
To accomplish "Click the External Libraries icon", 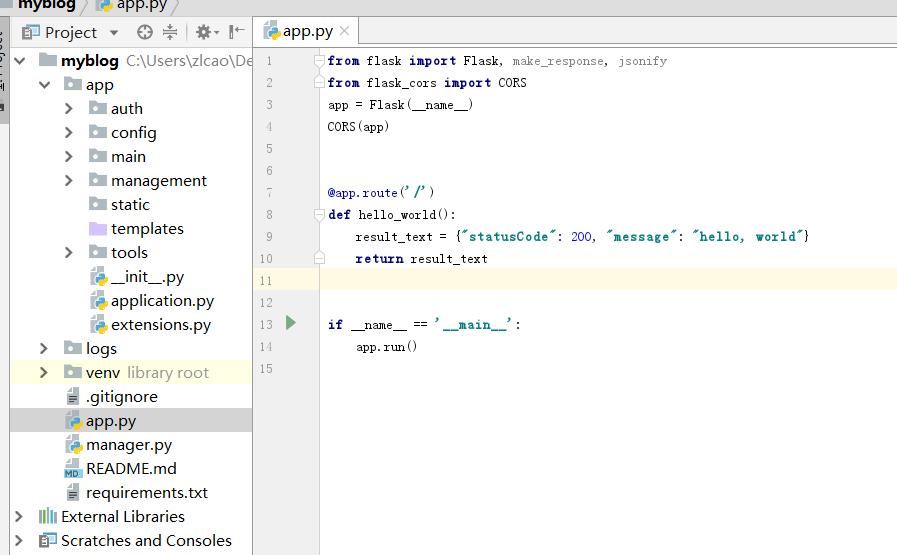I will point(47,517).
